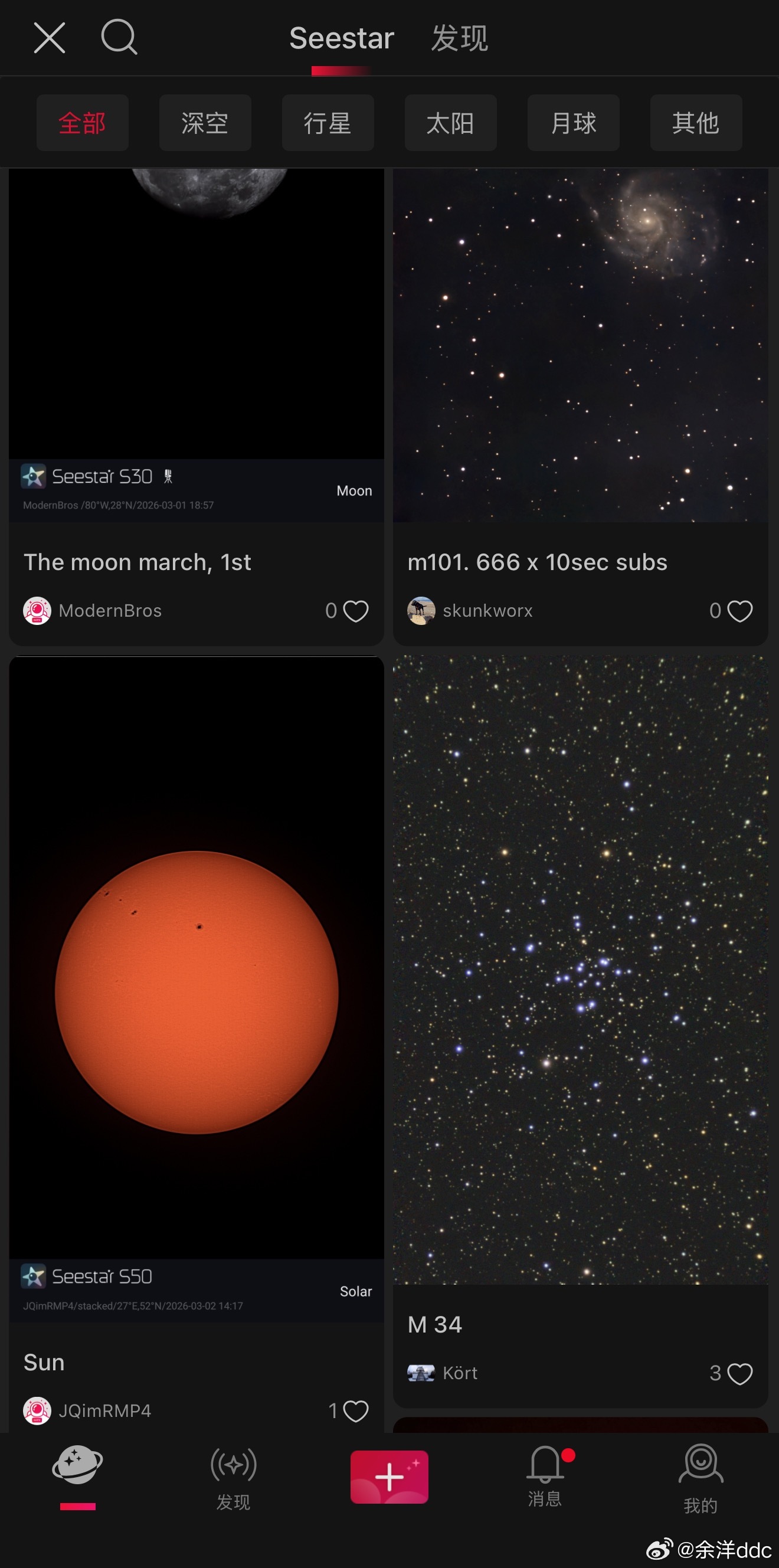
Task: Tap the red plus create post button
Action: pos(389,1477)
